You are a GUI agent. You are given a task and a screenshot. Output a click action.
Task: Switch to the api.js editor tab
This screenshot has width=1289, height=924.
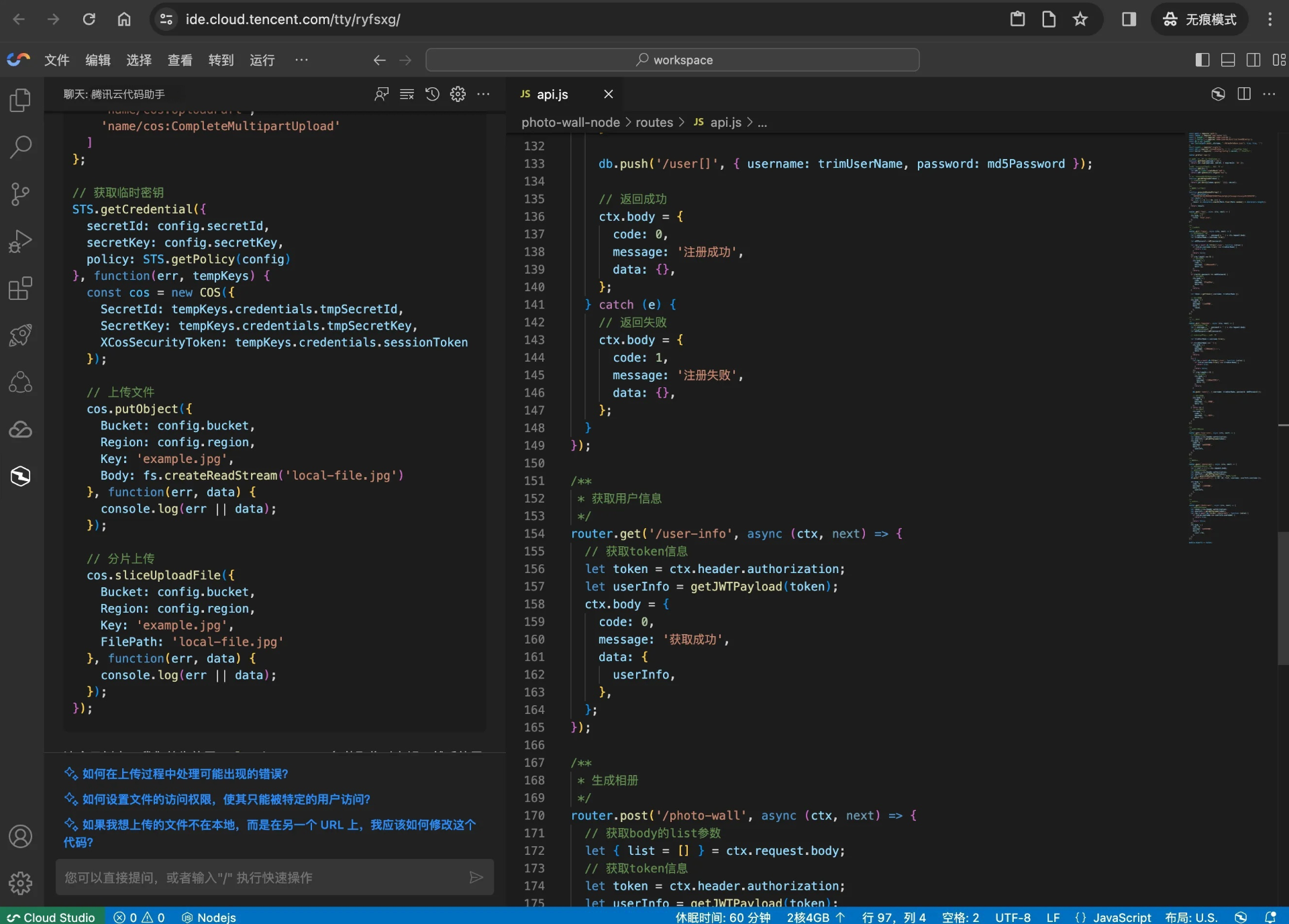click(552, 95)
